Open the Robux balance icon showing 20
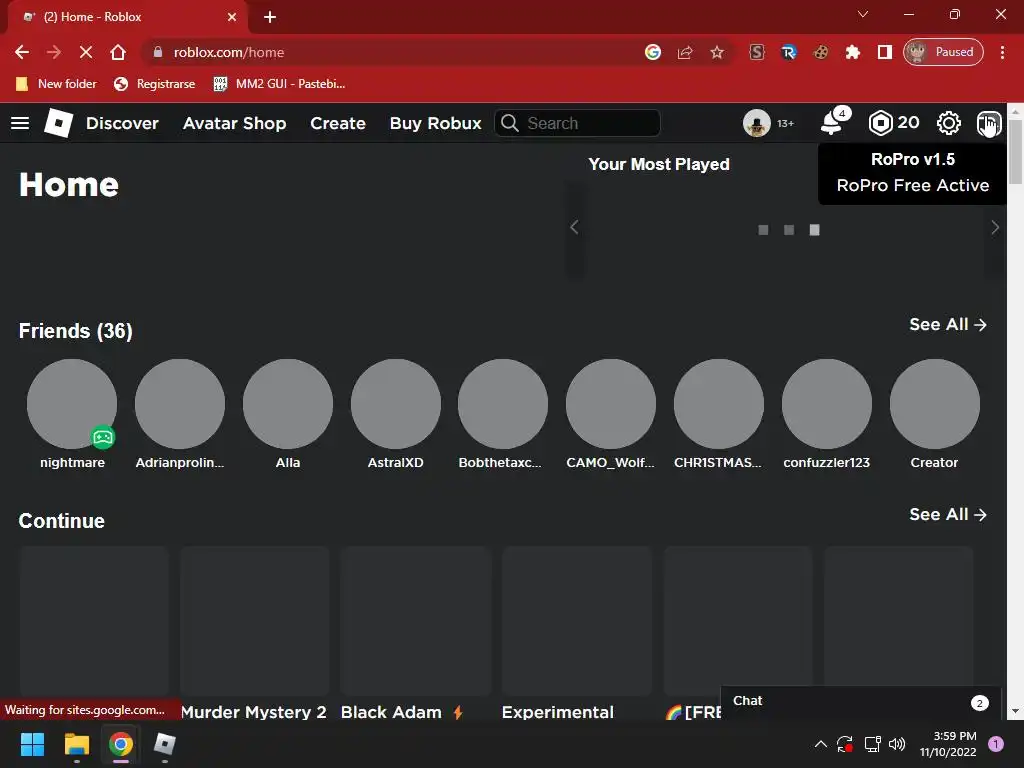1024x768 pixels. (x=880, y=123)
